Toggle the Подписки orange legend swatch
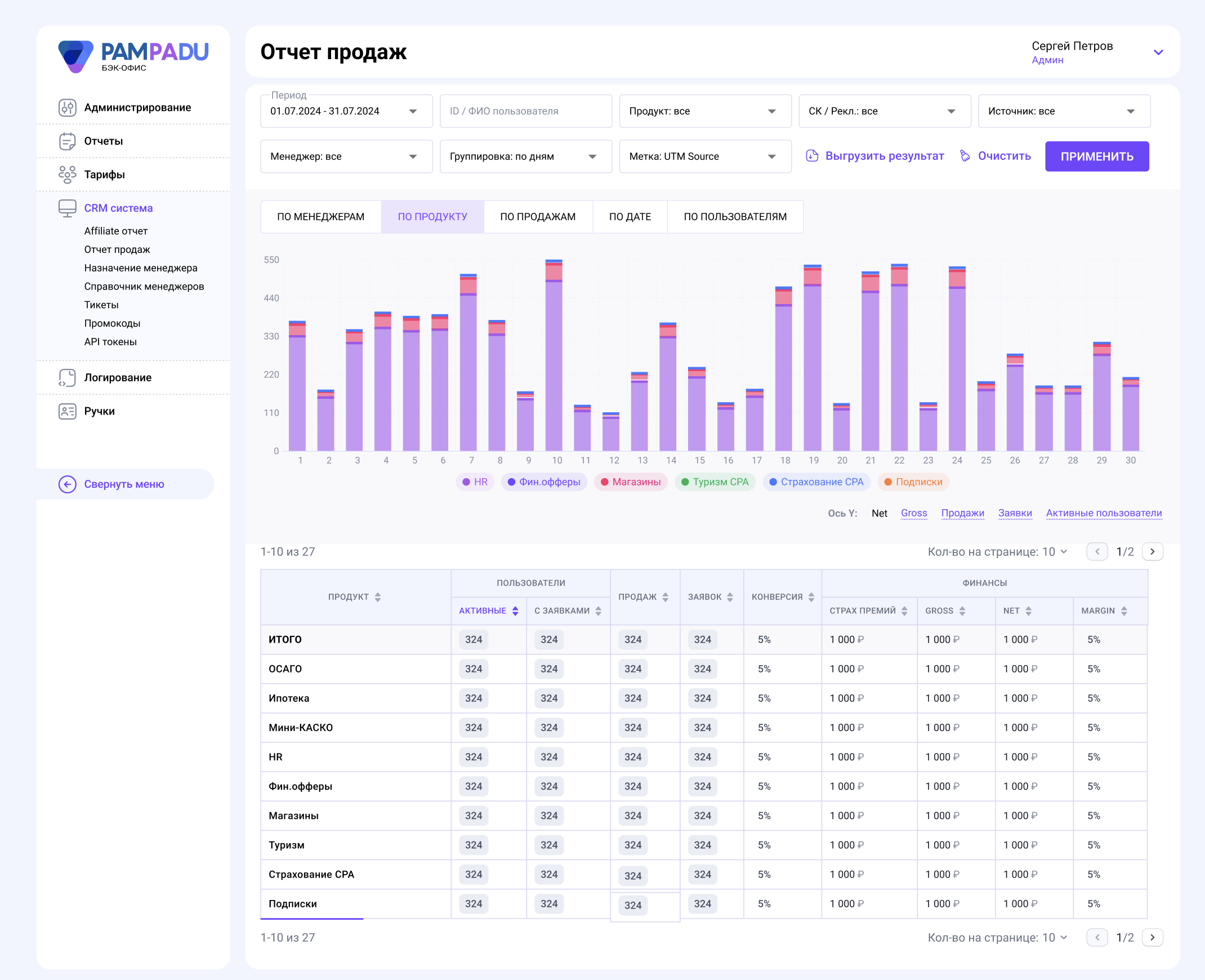 [888, 482]
